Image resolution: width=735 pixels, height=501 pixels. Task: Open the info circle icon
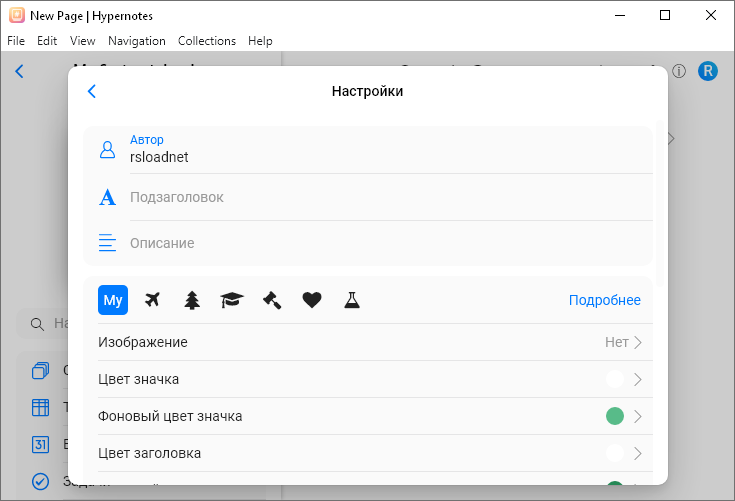click(x=679, y=71)
